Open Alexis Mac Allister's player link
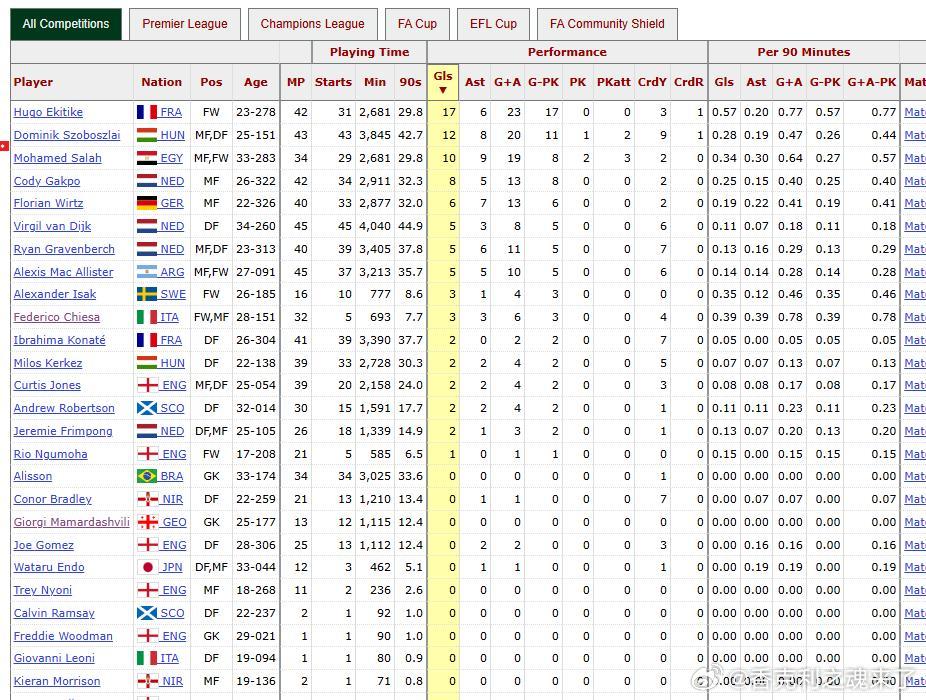926x700 pixels. coord(64,272)
